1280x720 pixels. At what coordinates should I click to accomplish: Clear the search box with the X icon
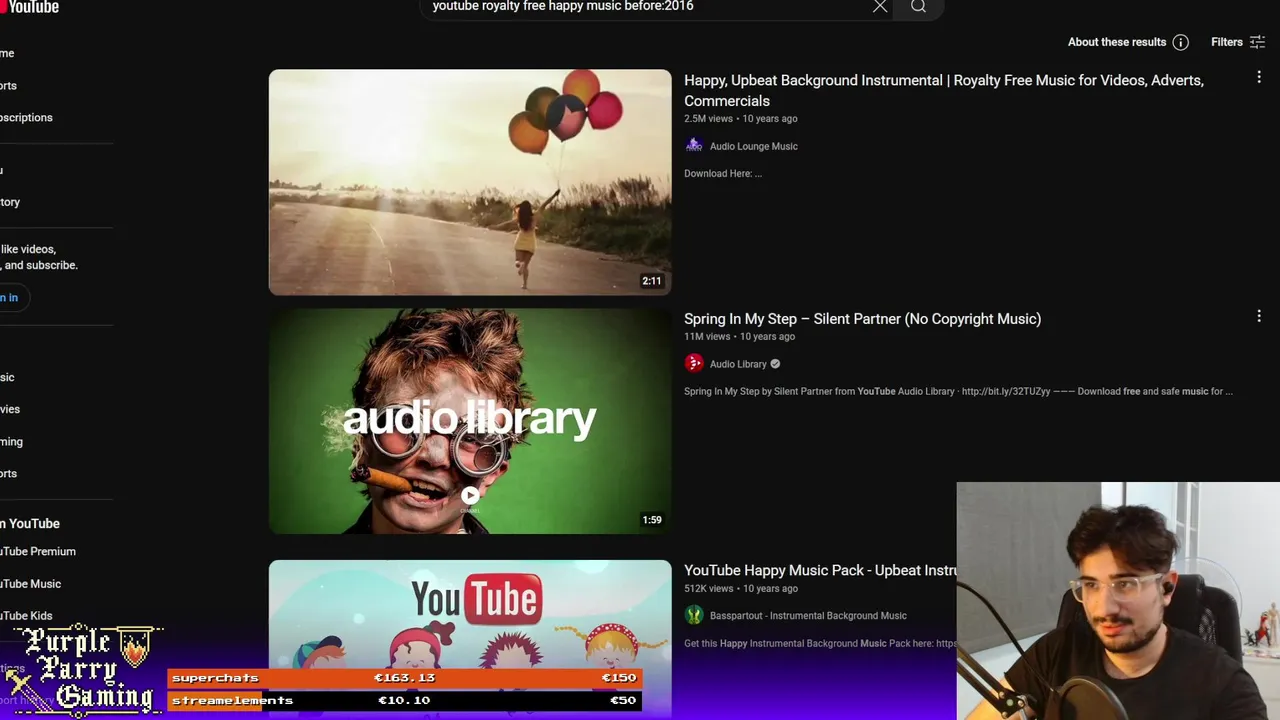click(880, 7)
